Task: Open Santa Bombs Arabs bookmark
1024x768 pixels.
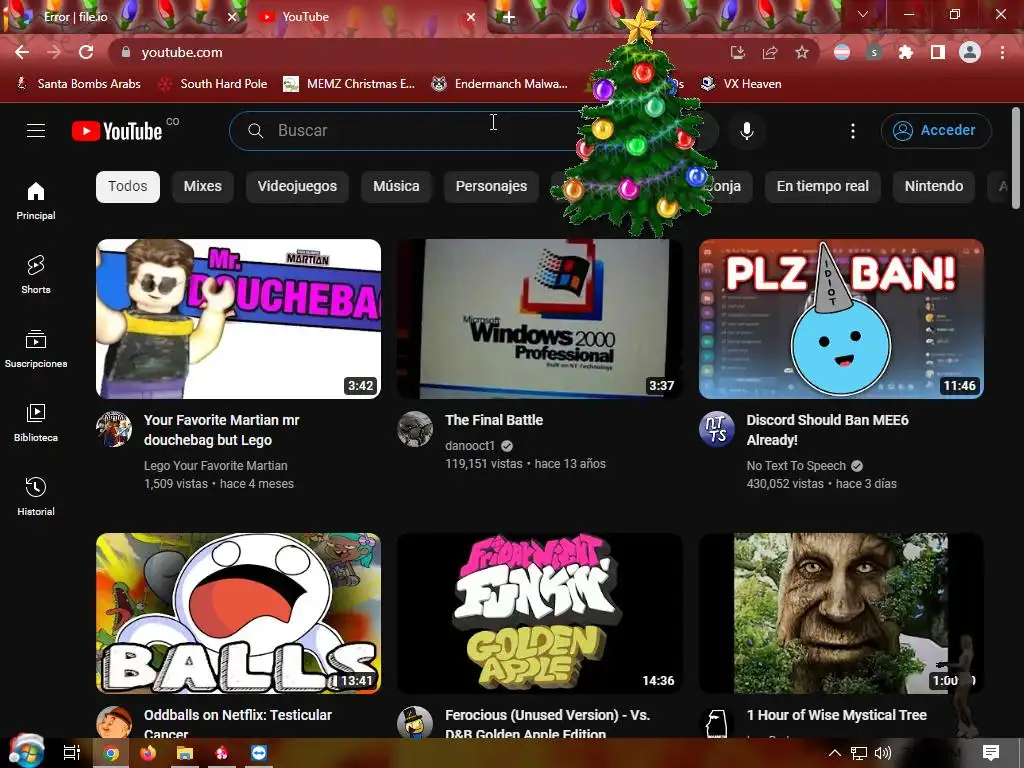Action: click(78, 84)
